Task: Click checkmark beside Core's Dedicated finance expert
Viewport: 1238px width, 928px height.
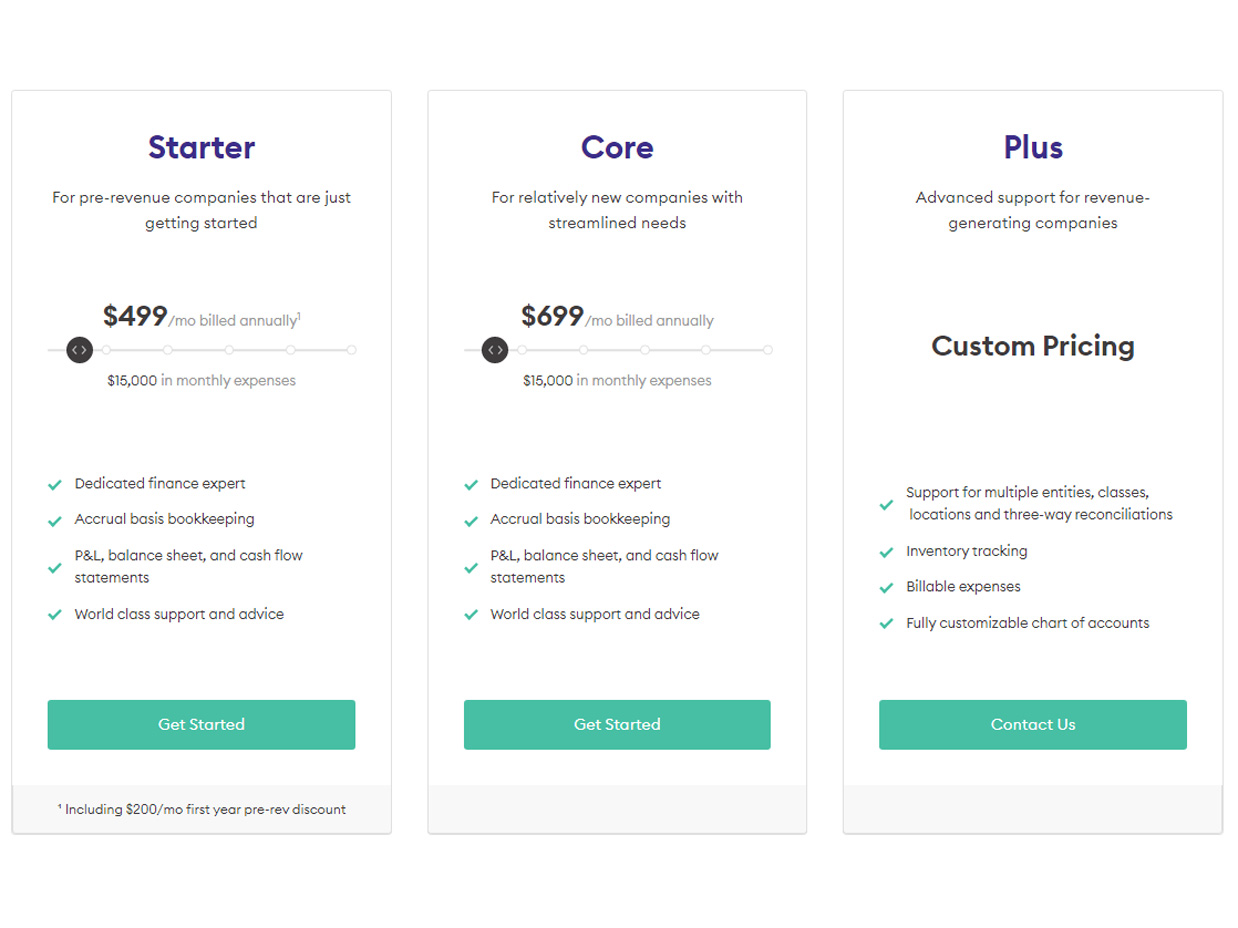Action: pos(471,485)
